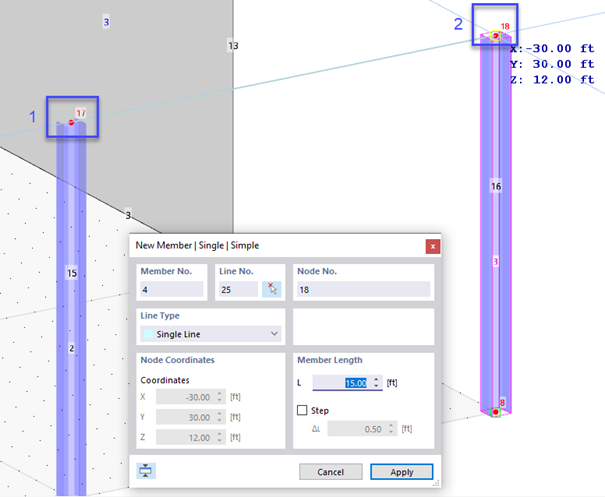This screenshot has height=497, width=605.
Task: Increase member length with up arrow
Action: click(377, 379)
